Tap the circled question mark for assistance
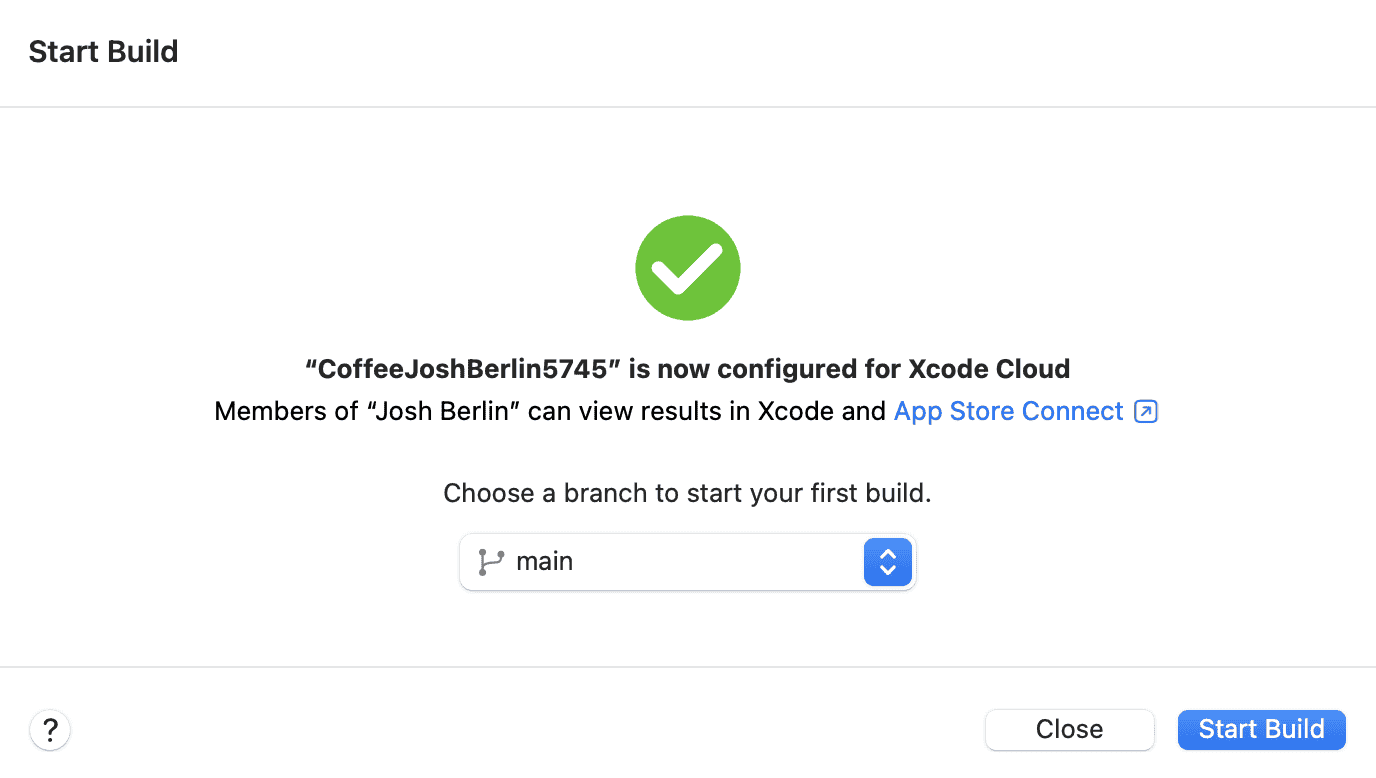The image size is (1376, 778). click(49, 729)
